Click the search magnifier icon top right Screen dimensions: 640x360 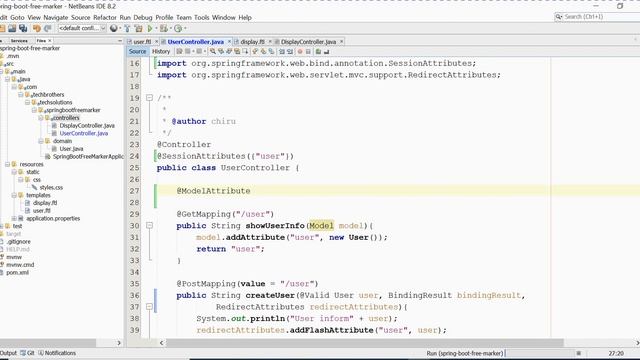coord(559,17)
